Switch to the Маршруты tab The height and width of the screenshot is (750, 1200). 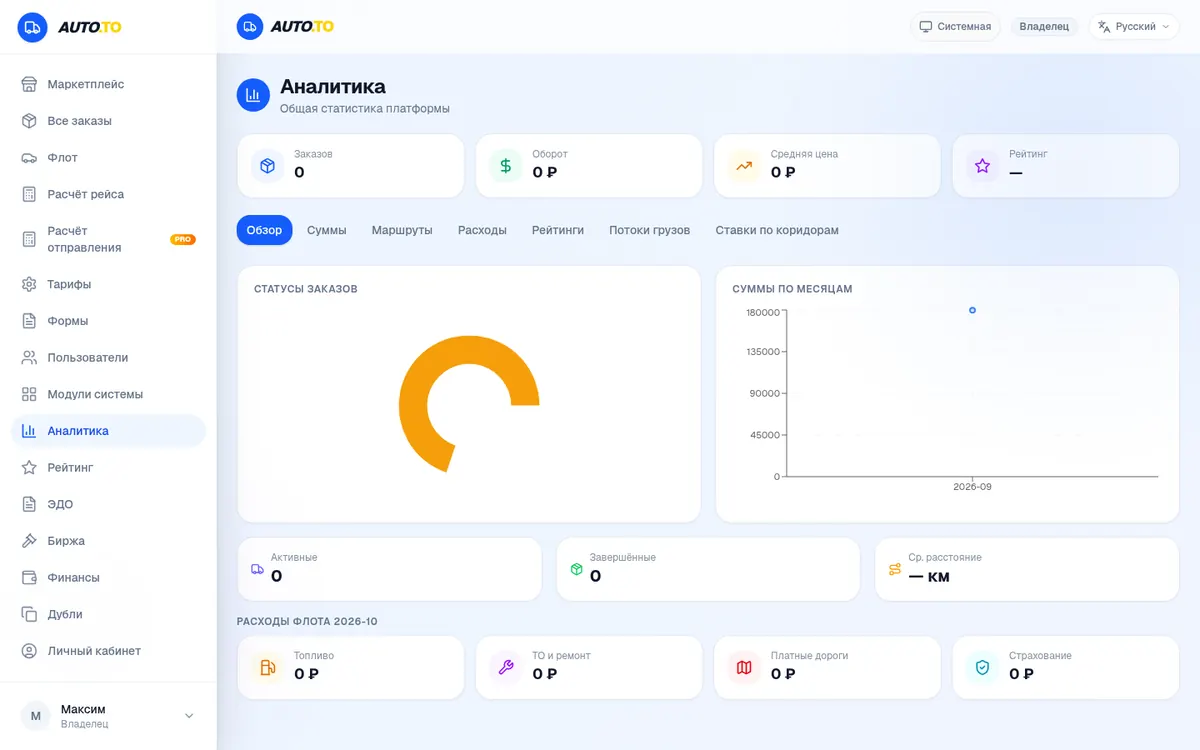click(402, 230)
